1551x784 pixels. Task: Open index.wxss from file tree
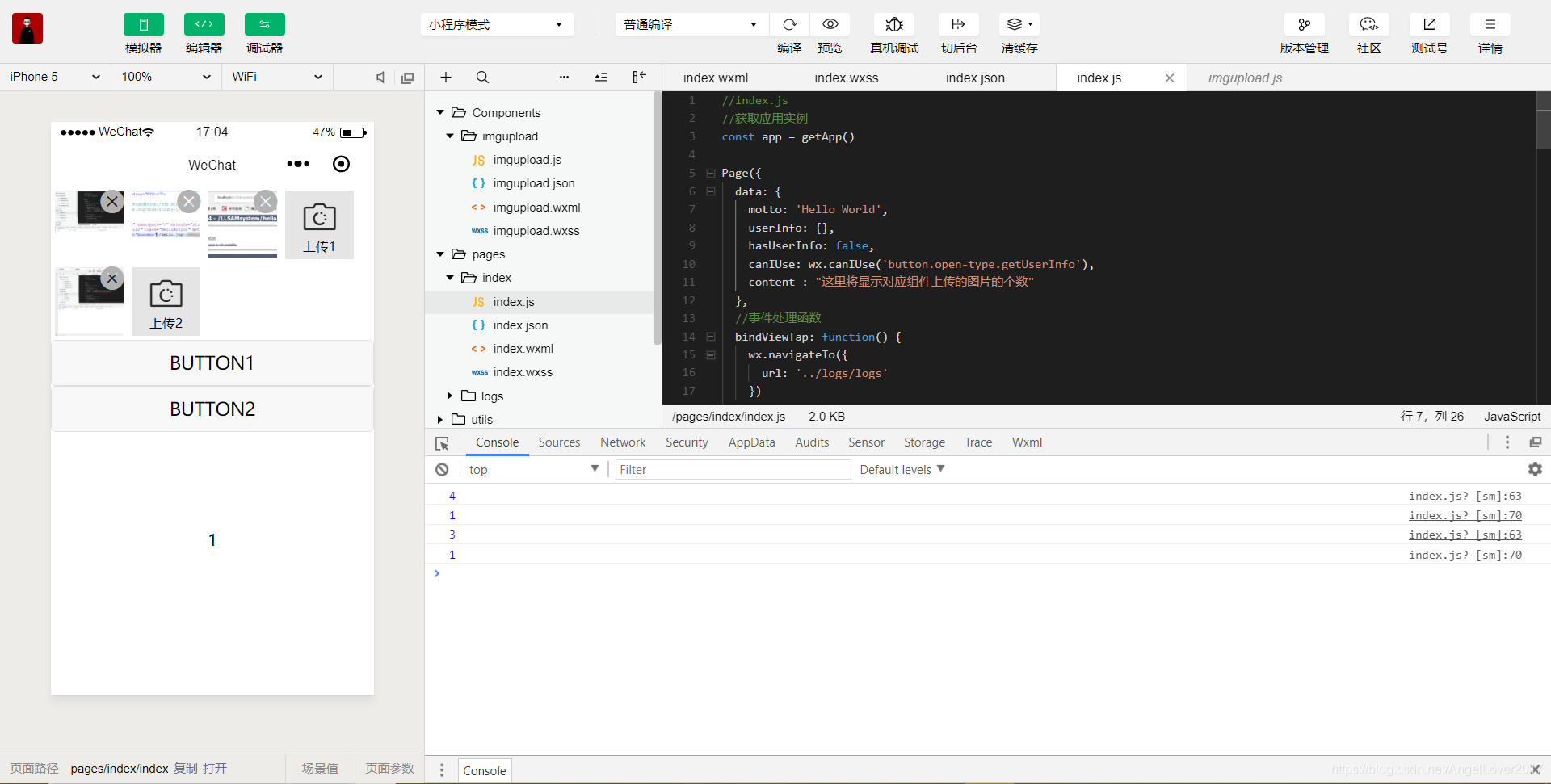point(523,372)
